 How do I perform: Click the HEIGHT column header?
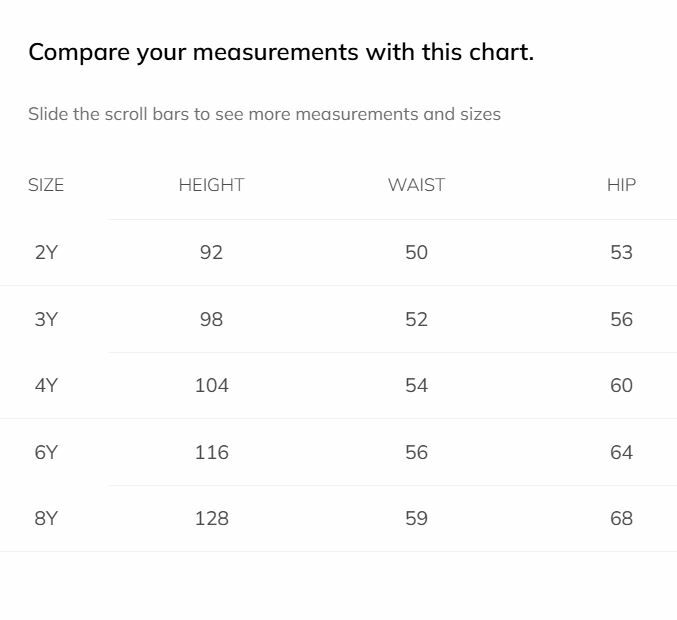click(211, 185)
